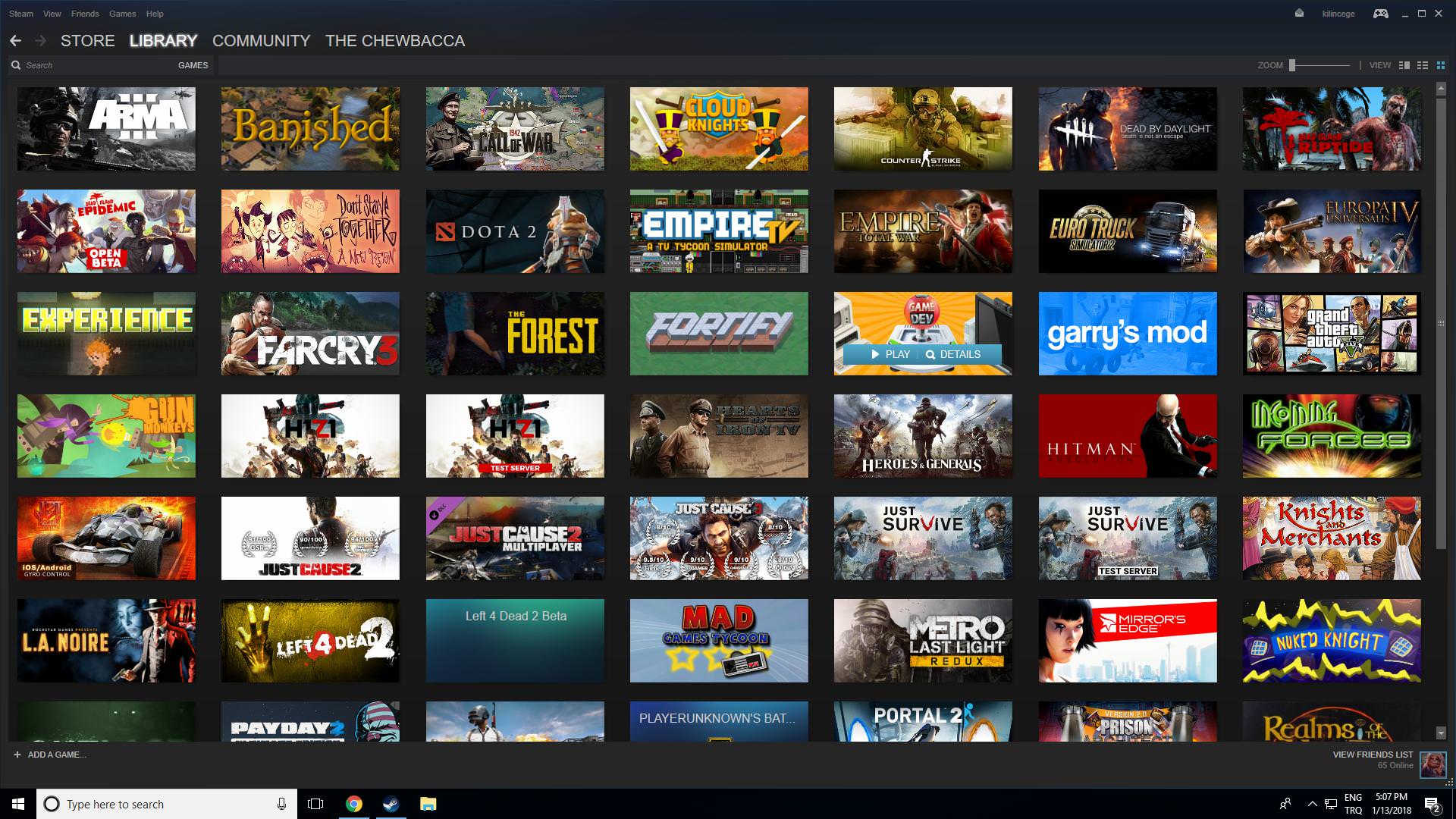Viewport: 1456px width, 819px height.
Task: Select Don't Starve Together tile
Action: pos(310,231)
